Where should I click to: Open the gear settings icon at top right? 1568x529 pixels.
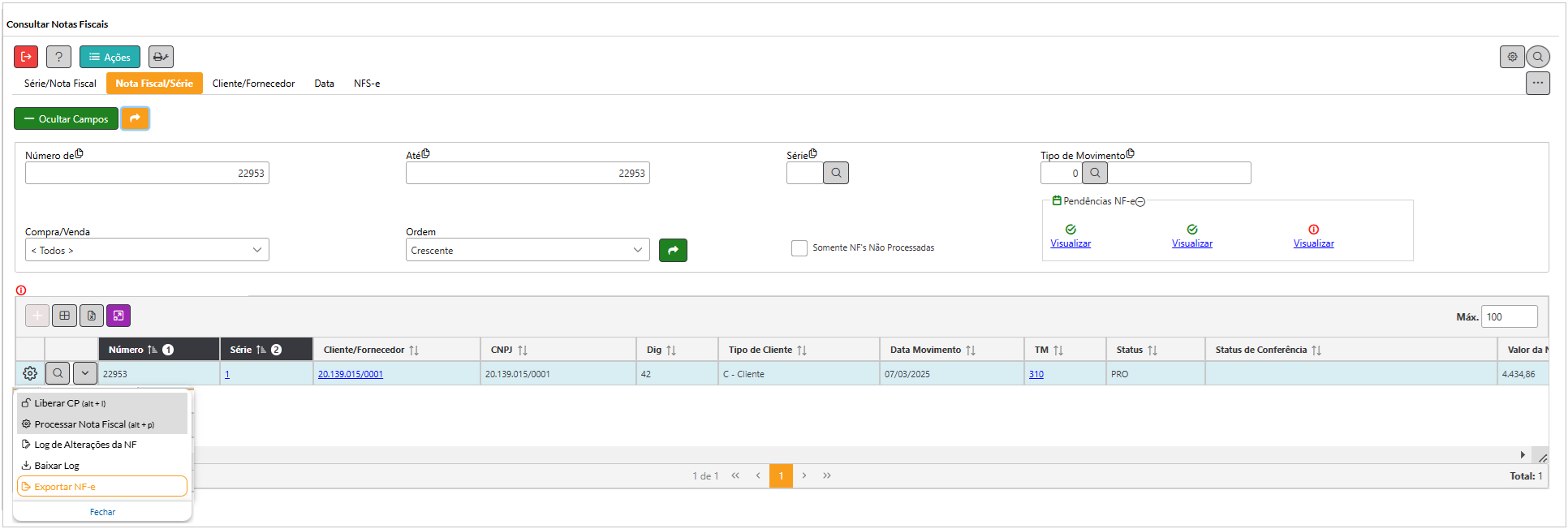click(x=1512, y=57)
